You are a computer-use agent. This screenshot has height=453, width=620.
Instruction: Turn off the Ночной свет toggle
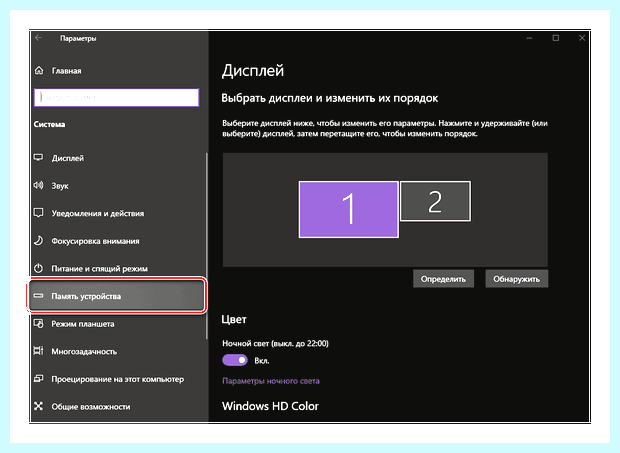(235, 360)
